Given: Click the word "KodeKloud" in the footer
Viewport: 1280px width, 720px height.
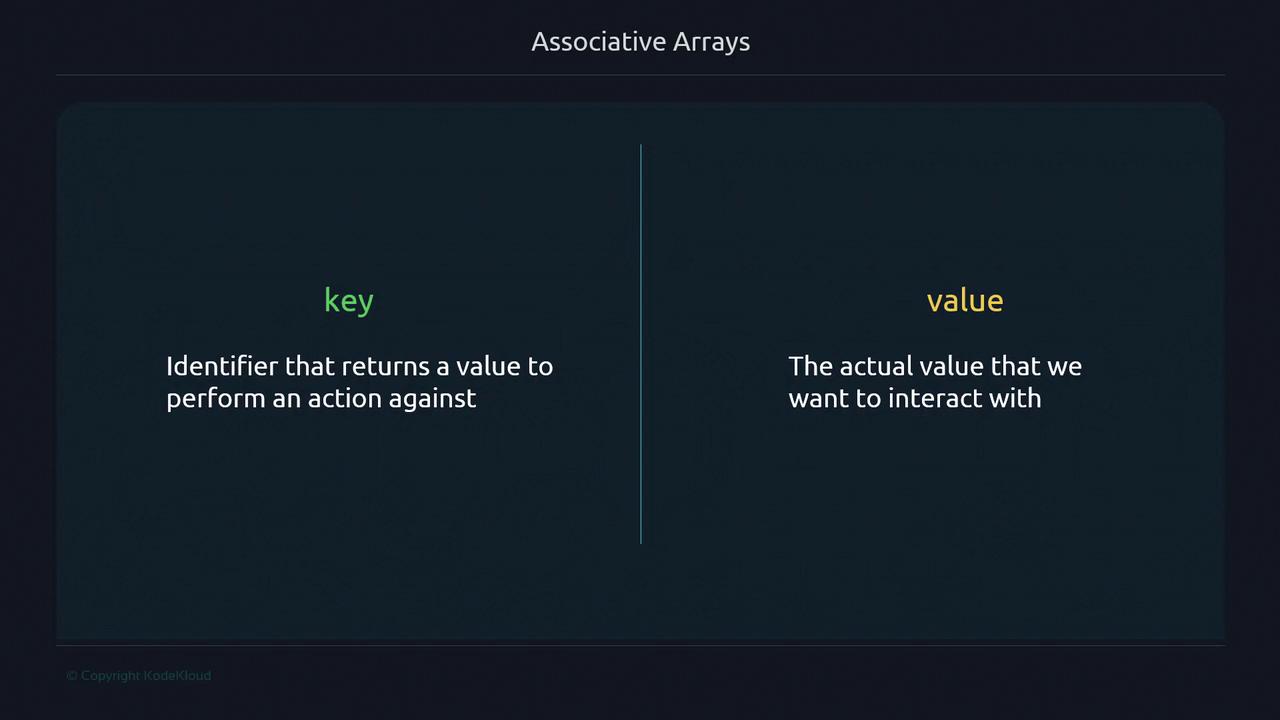Looking at the screenshot, I should click(x=177, y=676).
